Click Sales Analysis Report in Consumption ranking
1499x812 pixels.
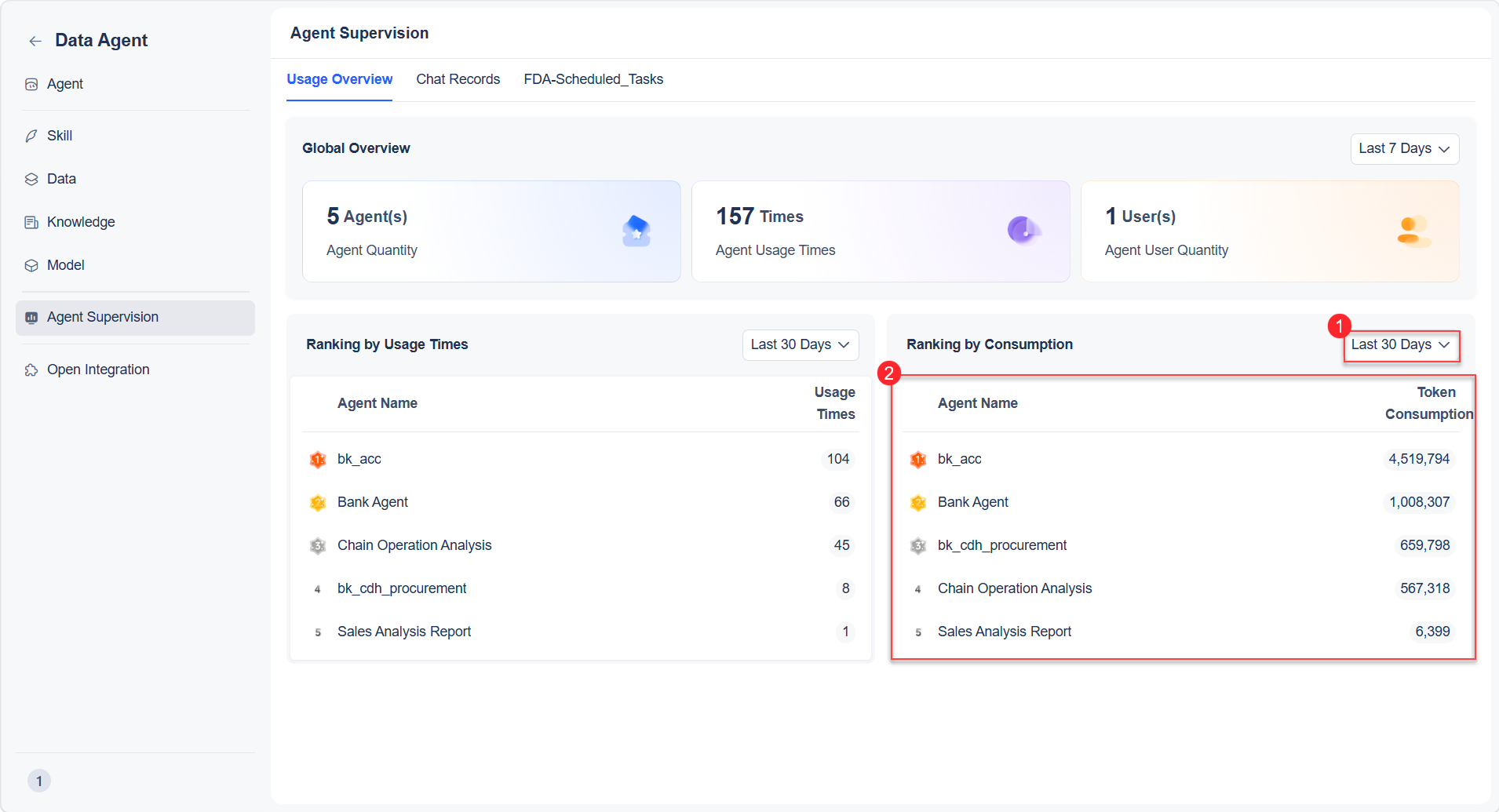point(1005,632)
